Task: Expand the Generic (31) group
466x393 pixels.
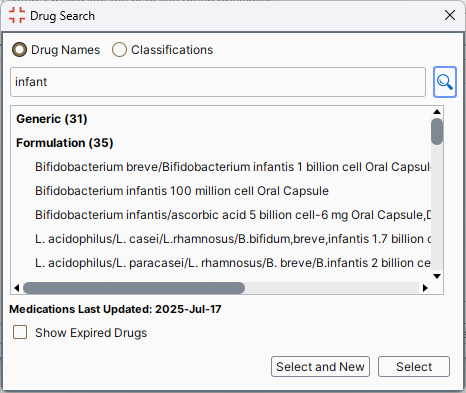Action: [x=52, y=119]
